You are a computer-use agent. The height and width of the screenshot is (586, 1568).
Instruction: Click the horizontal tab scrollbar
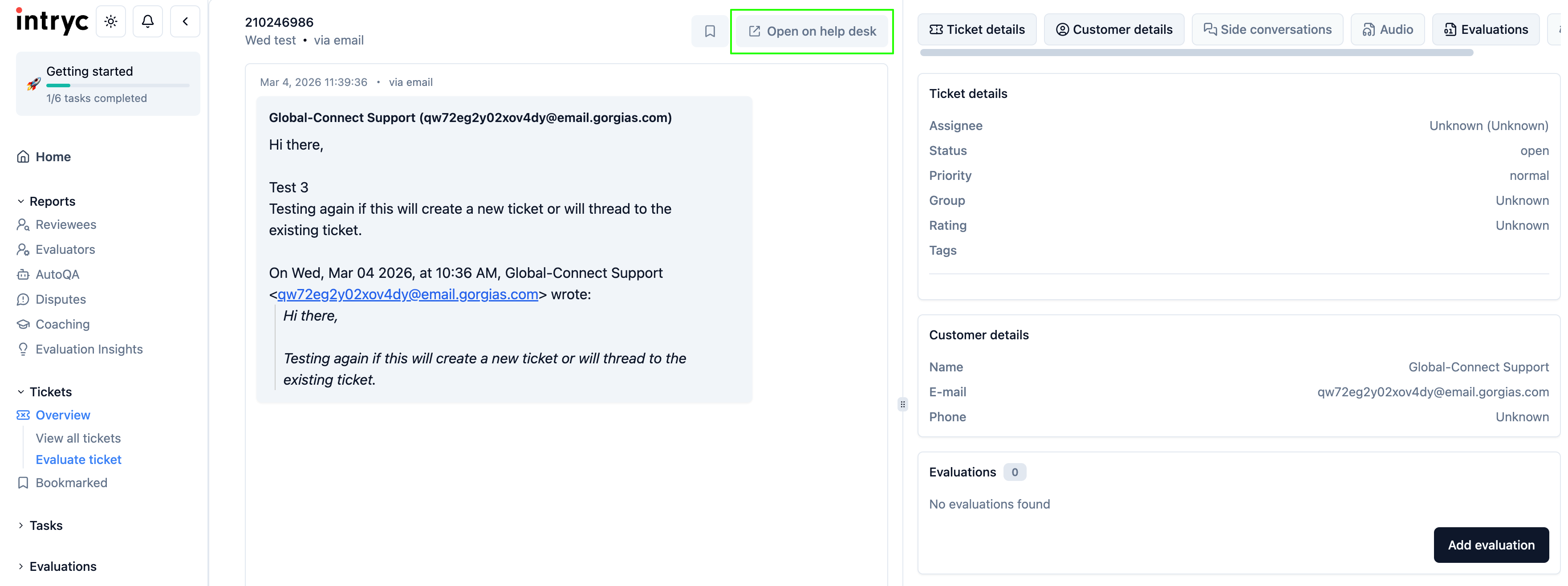point(1195,53)
